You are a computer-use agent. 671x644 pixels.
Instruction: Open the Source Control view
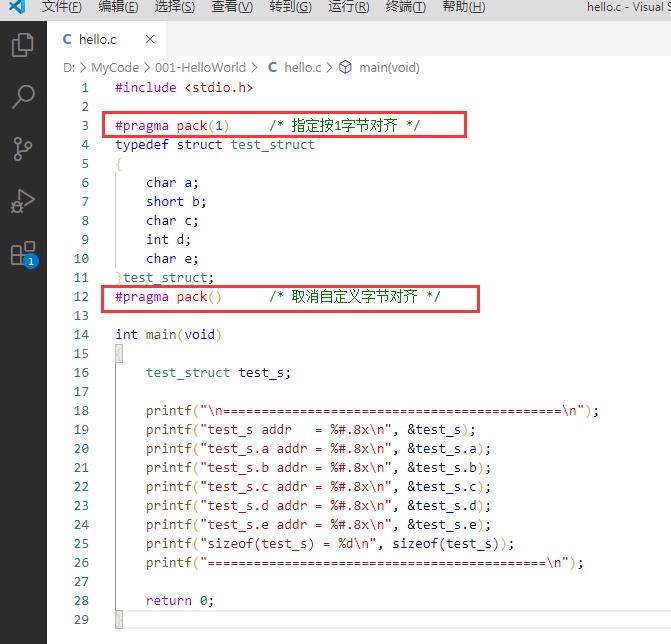[23, 148]
